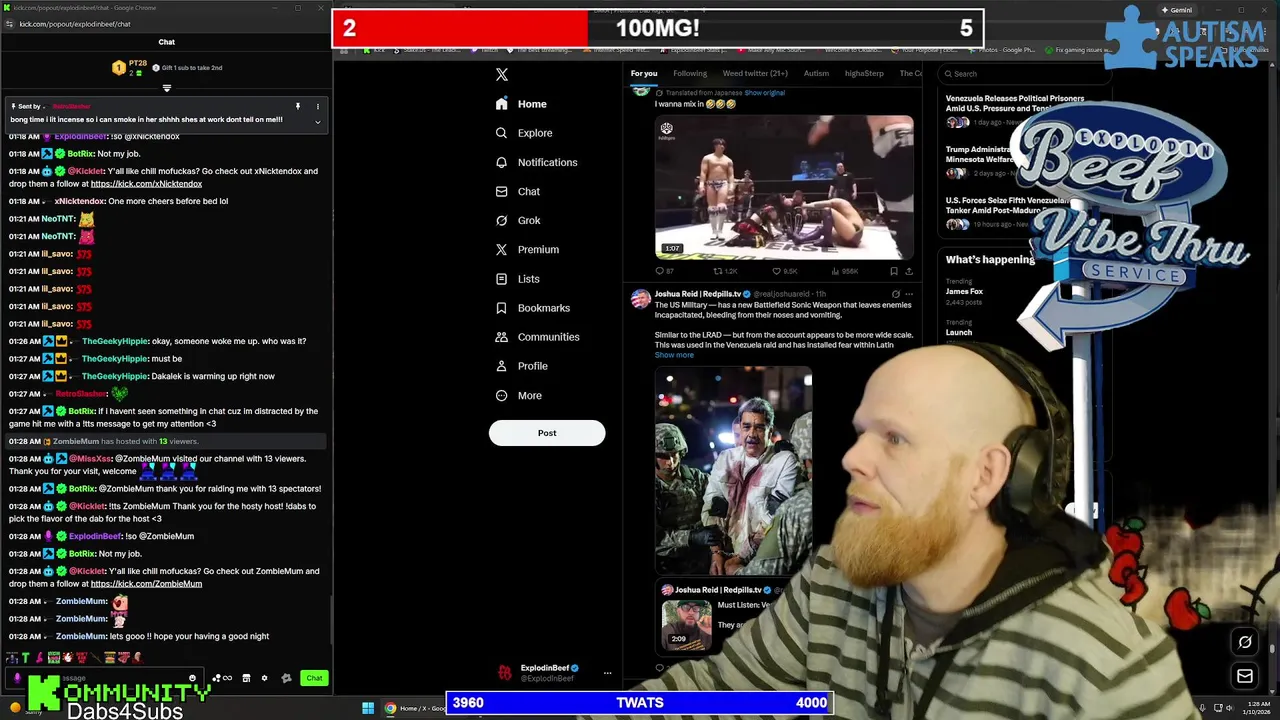Open the More menu in X sidebar
The image size is (1280, 720).
click(518, 395)
